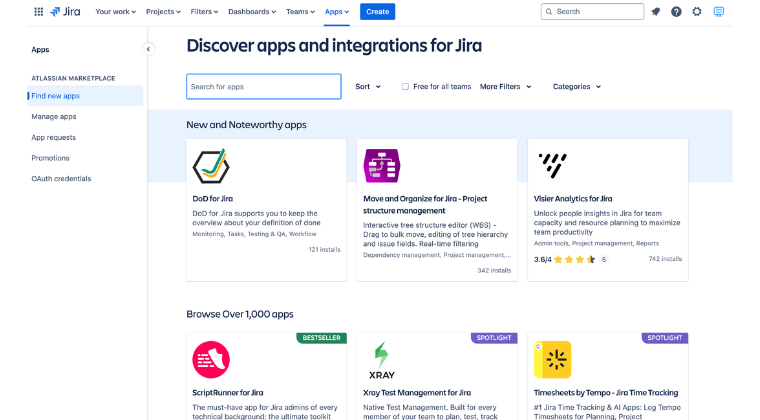This screenshot has width=760, height=420.
Task: Click the SPOTLIGHT badge on Xray card
Action: point(494,338)
